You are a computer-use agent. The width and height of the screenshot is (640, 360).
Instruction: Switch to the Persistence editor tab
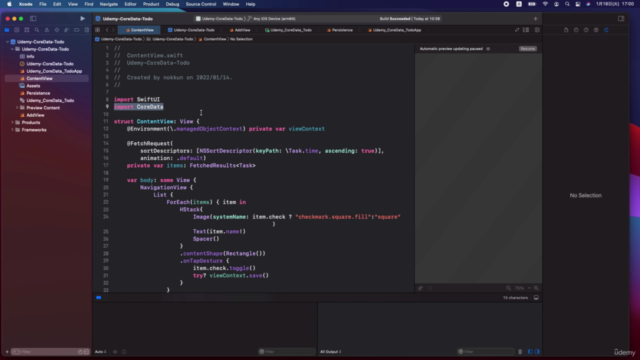point(340,30)
